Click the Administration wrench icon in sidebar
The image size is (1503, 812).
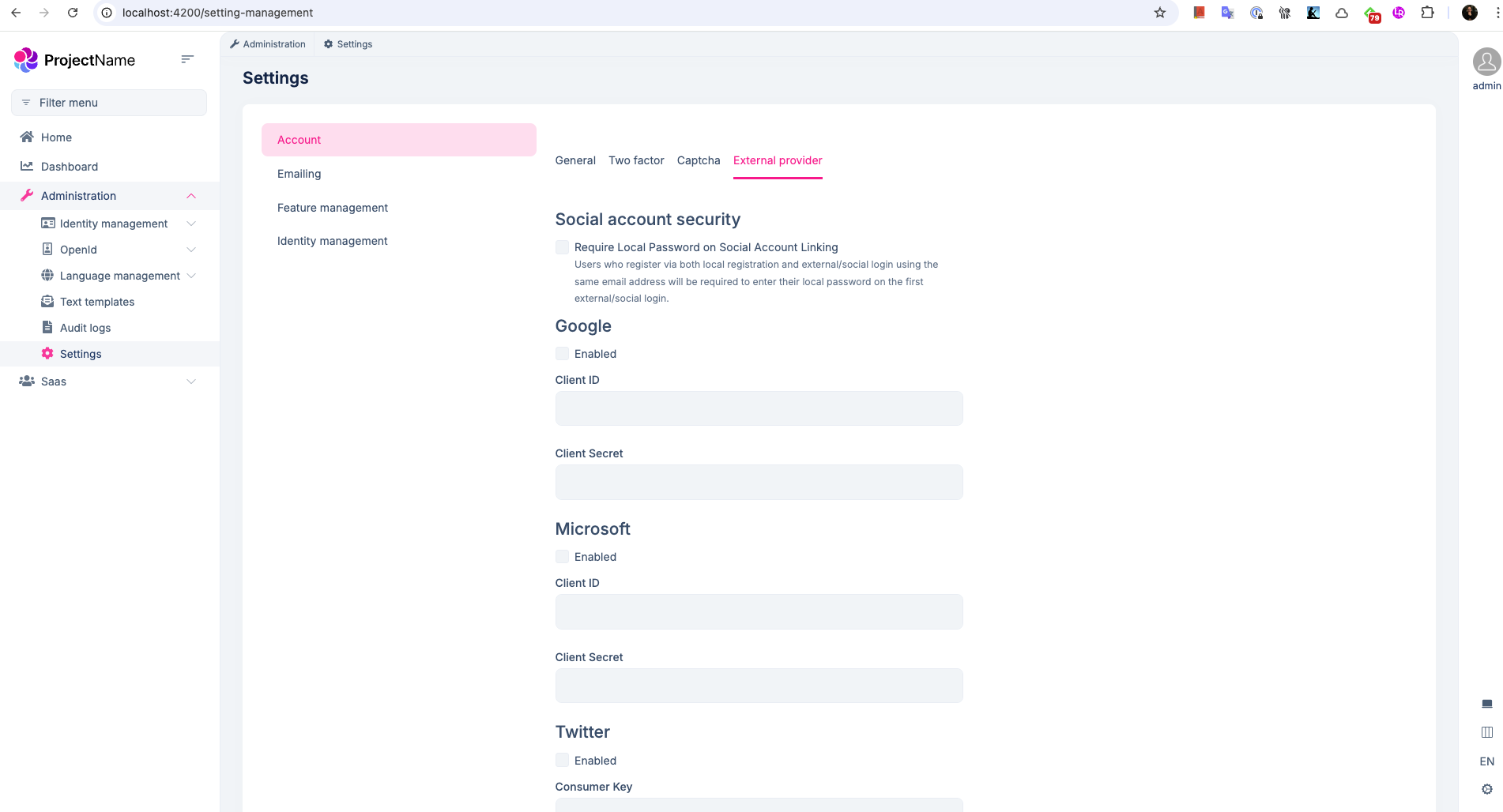(27, 195)
